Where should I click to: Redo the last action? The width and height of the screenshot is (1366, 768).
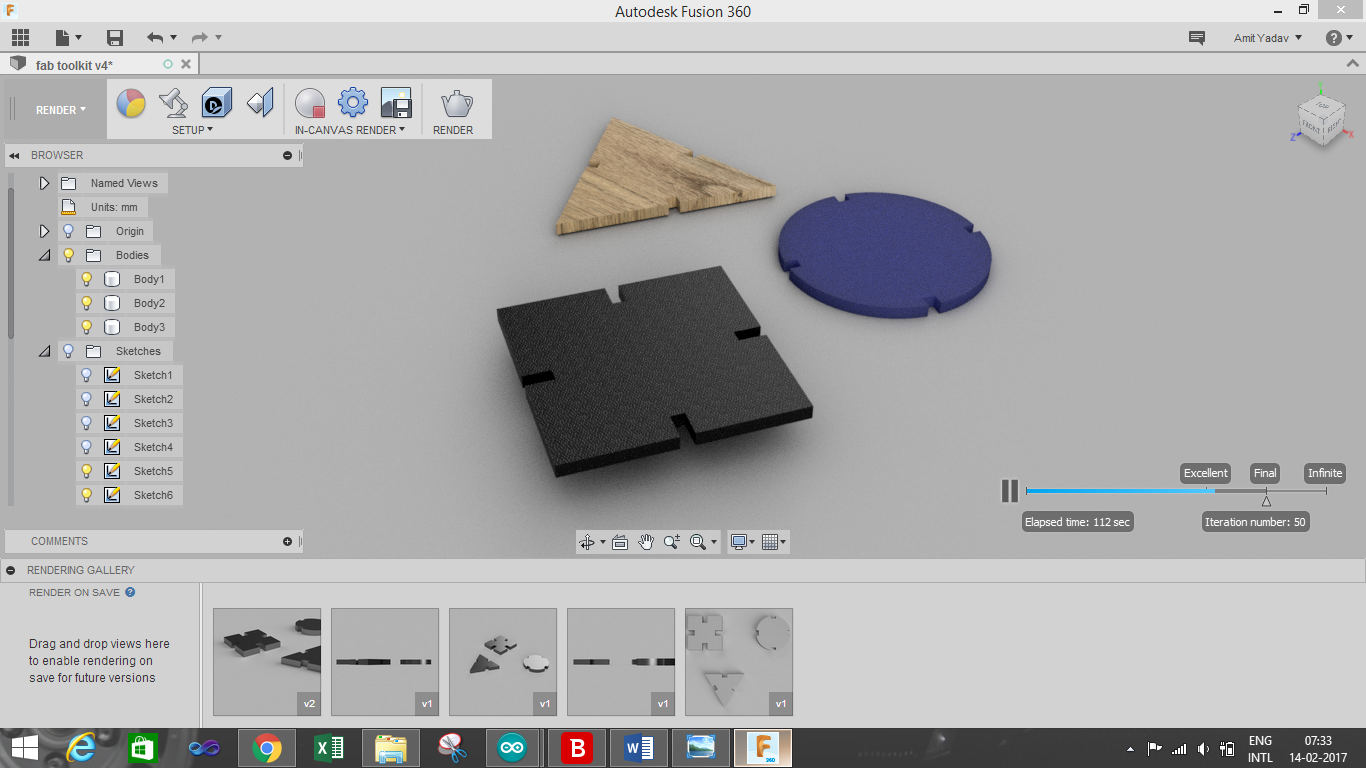pyautogui.click(x=199, y=38)
